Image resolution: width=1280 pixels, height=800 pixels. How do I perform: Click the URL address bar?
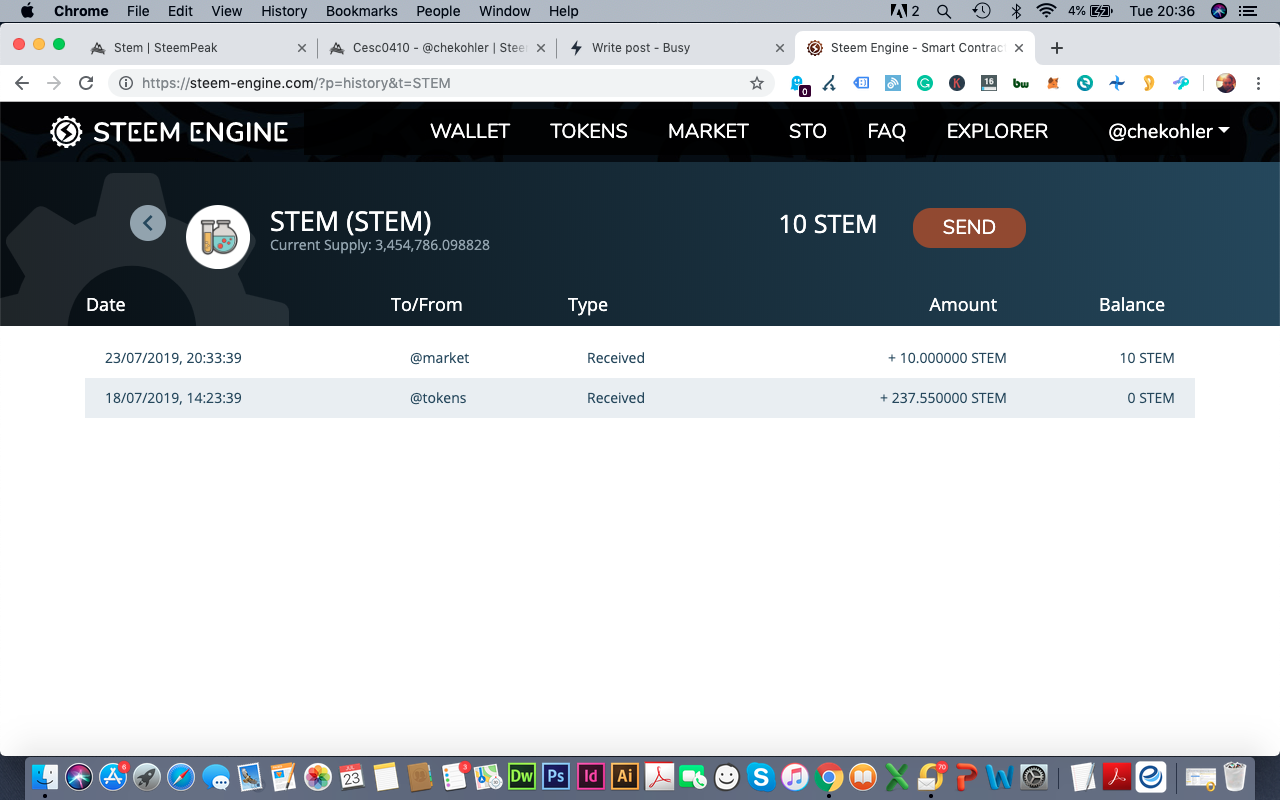pos(440,84)
